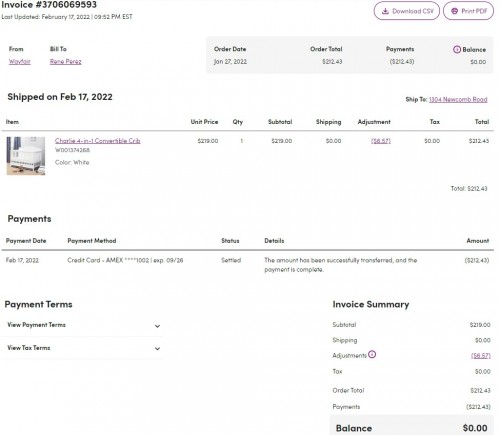The height and width of the screenshot is (435, 500).
Task: Click the ($6.57) adjustment in item row
Action: pyautogui.click(x=381, y=141)
